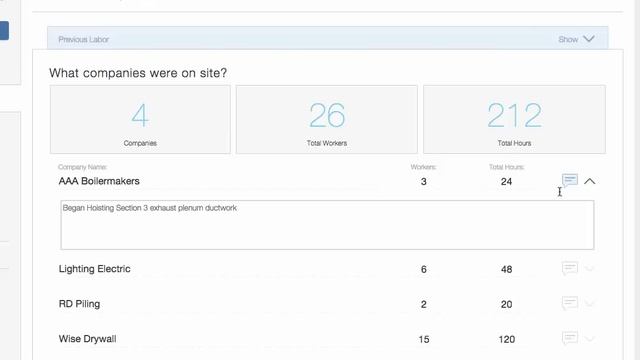Screen dimensions: 640x360
Task: Expand the RD Piling row chevron
Action: coord(589,304)
